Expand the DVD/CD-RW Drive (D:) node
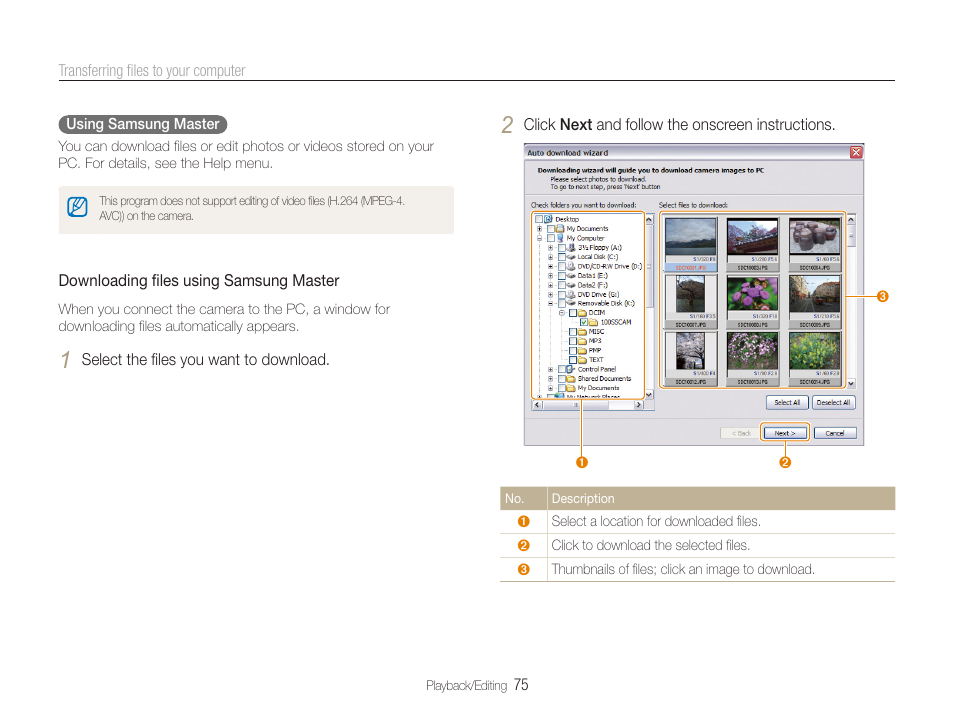This screenshot has width=954, height=720. click(551, 267)
